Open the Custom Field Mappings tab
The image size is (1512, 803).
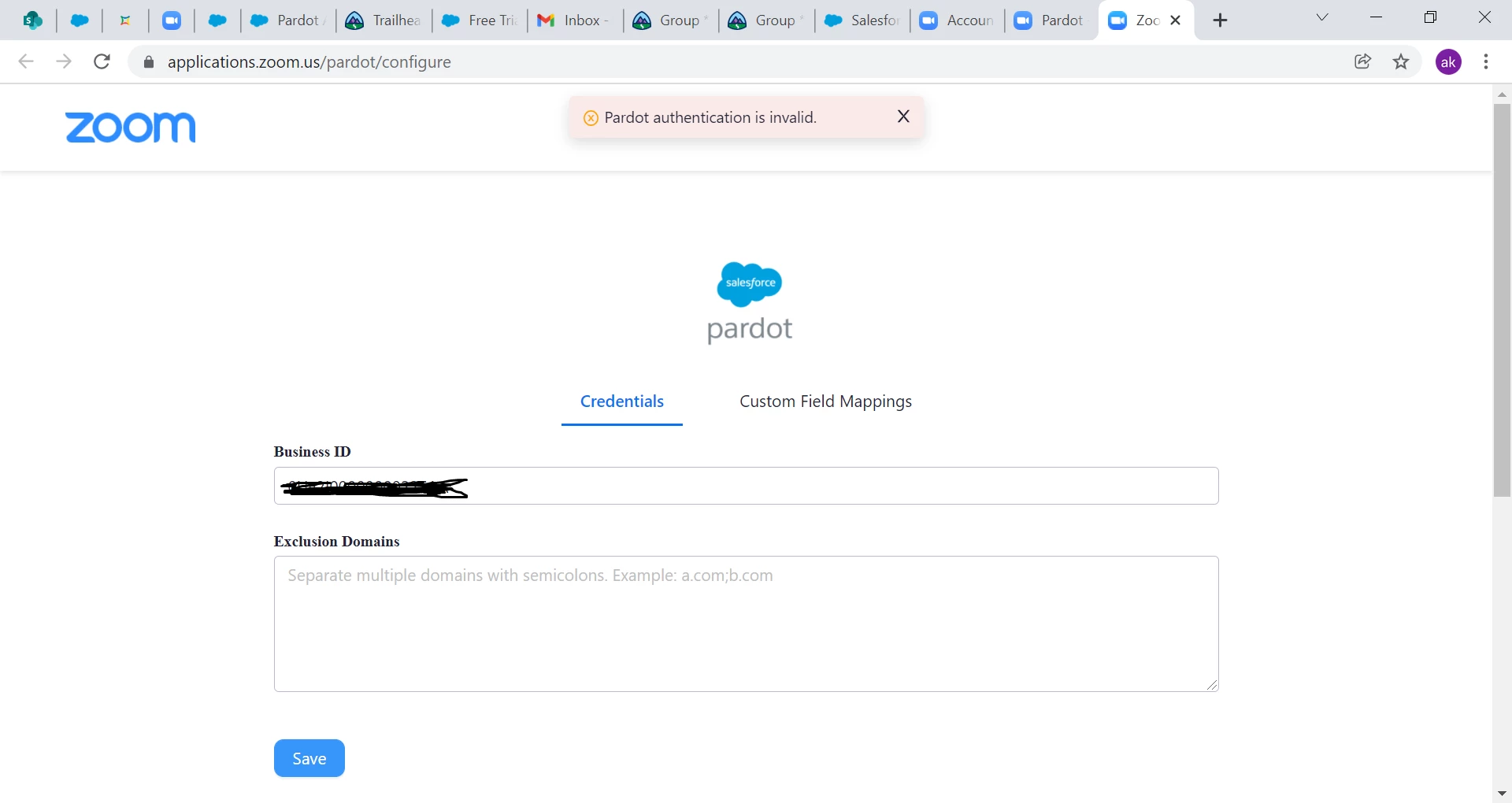pyautogui.click(x=825, y=401)
